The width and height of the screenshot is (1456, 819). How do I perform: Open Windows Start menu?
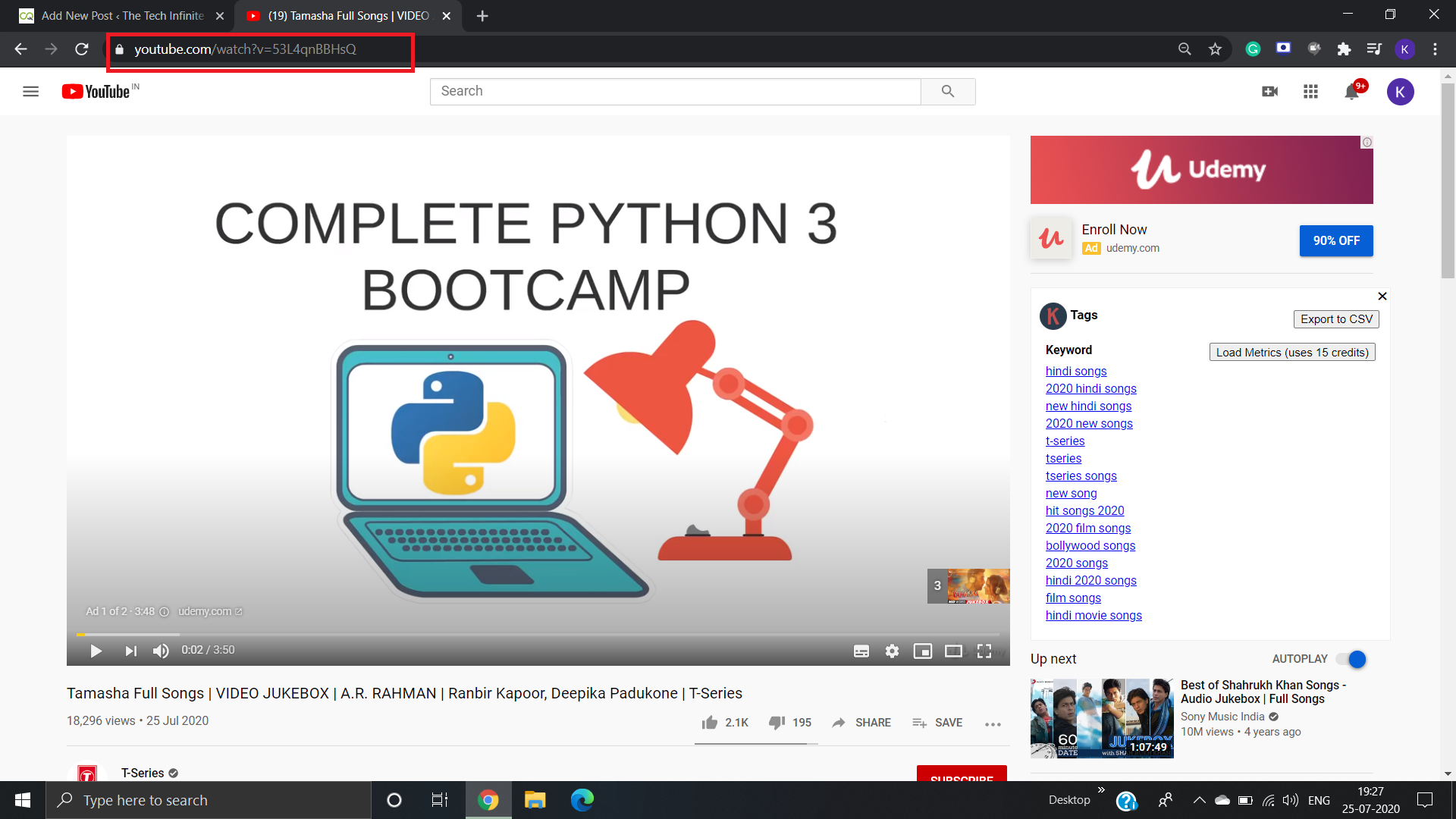tap(23, 800)
